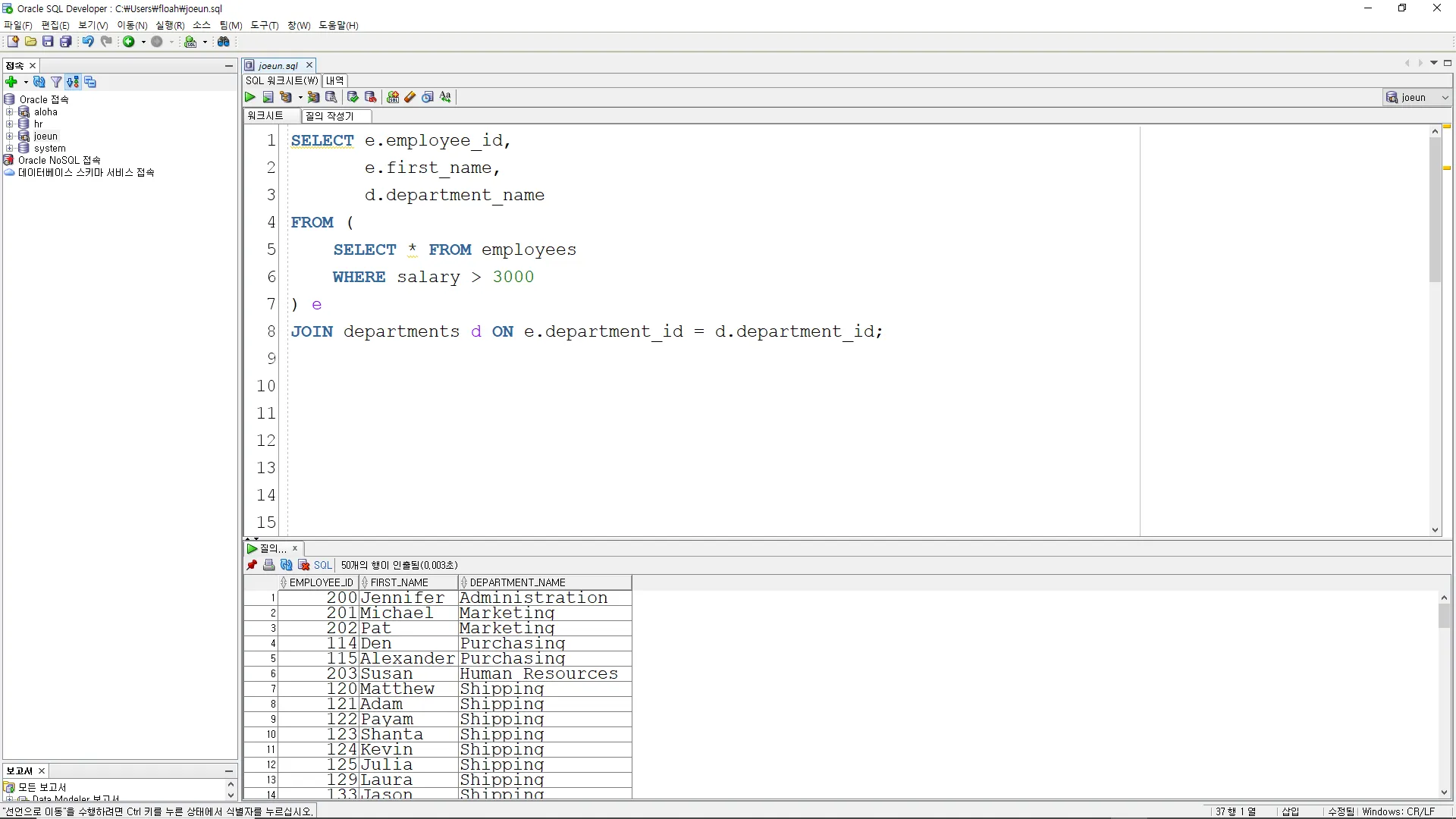Expand the system connection node

pos(10,149)
